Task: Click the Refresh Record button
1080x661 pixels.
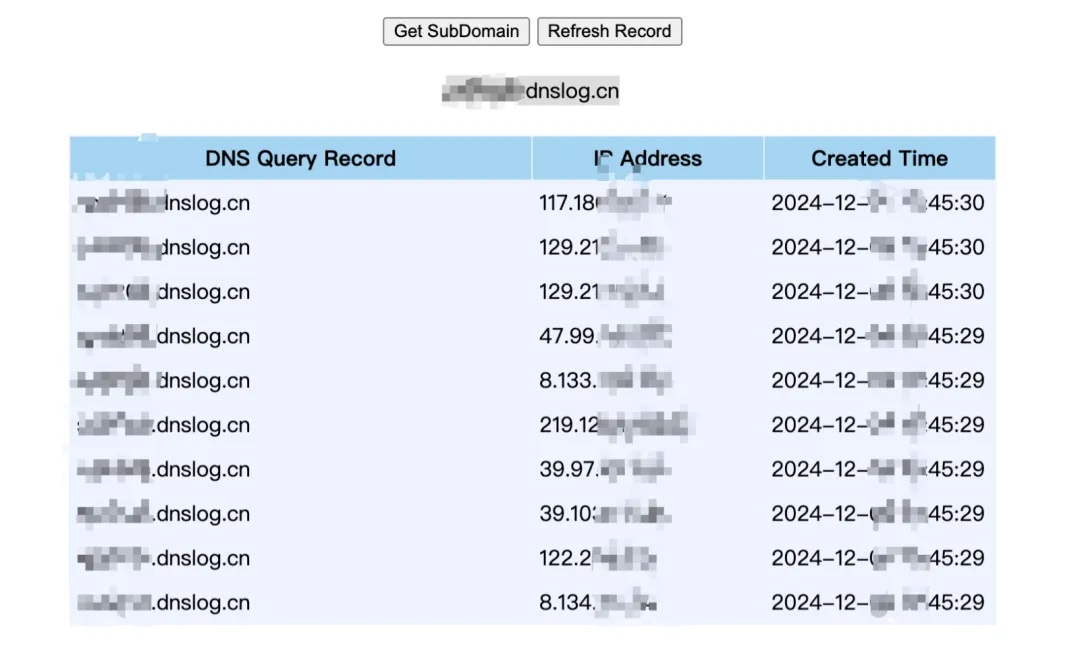Action: (x=610, y=32)
